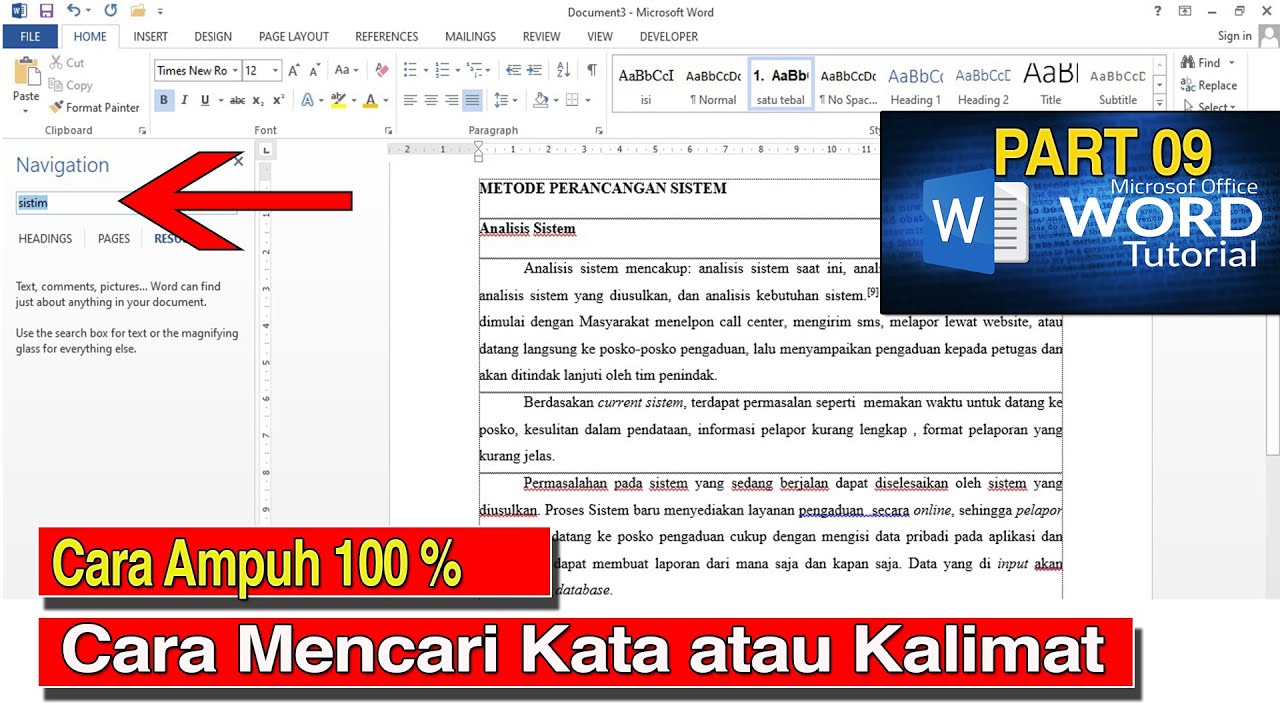The image size is (1280, 720).
Task: Click the Undo arrow icon
Action: (x=74, y=11)
